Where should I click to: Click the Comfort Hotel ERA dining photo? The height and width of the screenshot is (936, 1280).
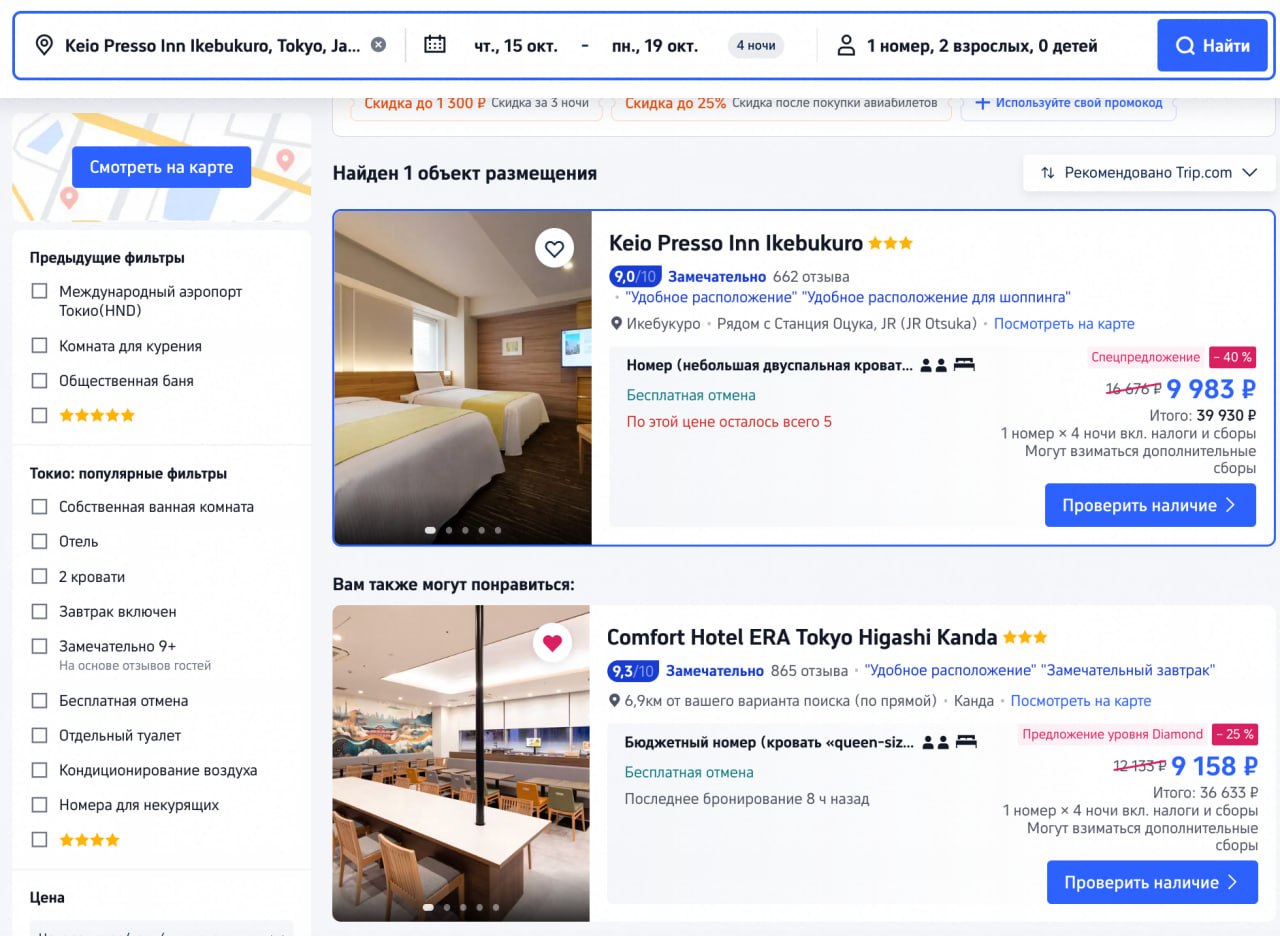tap(461, 763)
